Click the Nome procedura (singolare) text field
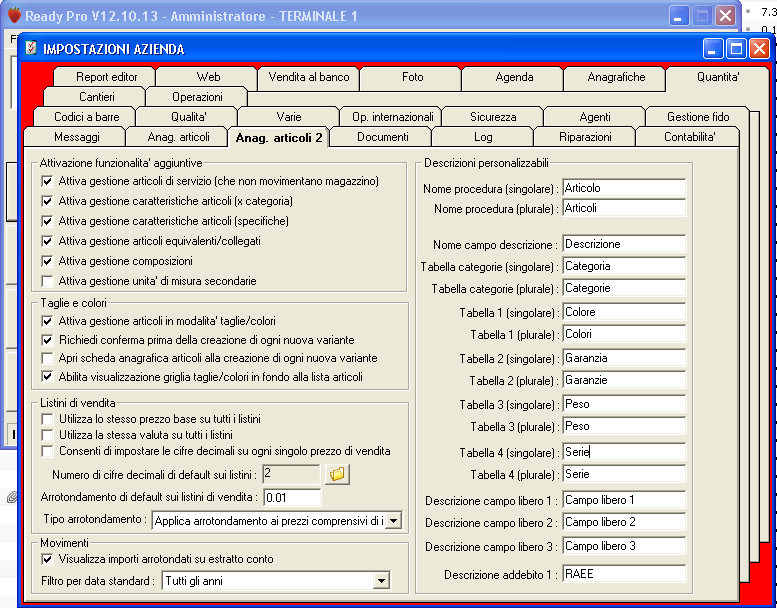Image resolution: width=777 pixels, height=608 pixels. [623, 188]
